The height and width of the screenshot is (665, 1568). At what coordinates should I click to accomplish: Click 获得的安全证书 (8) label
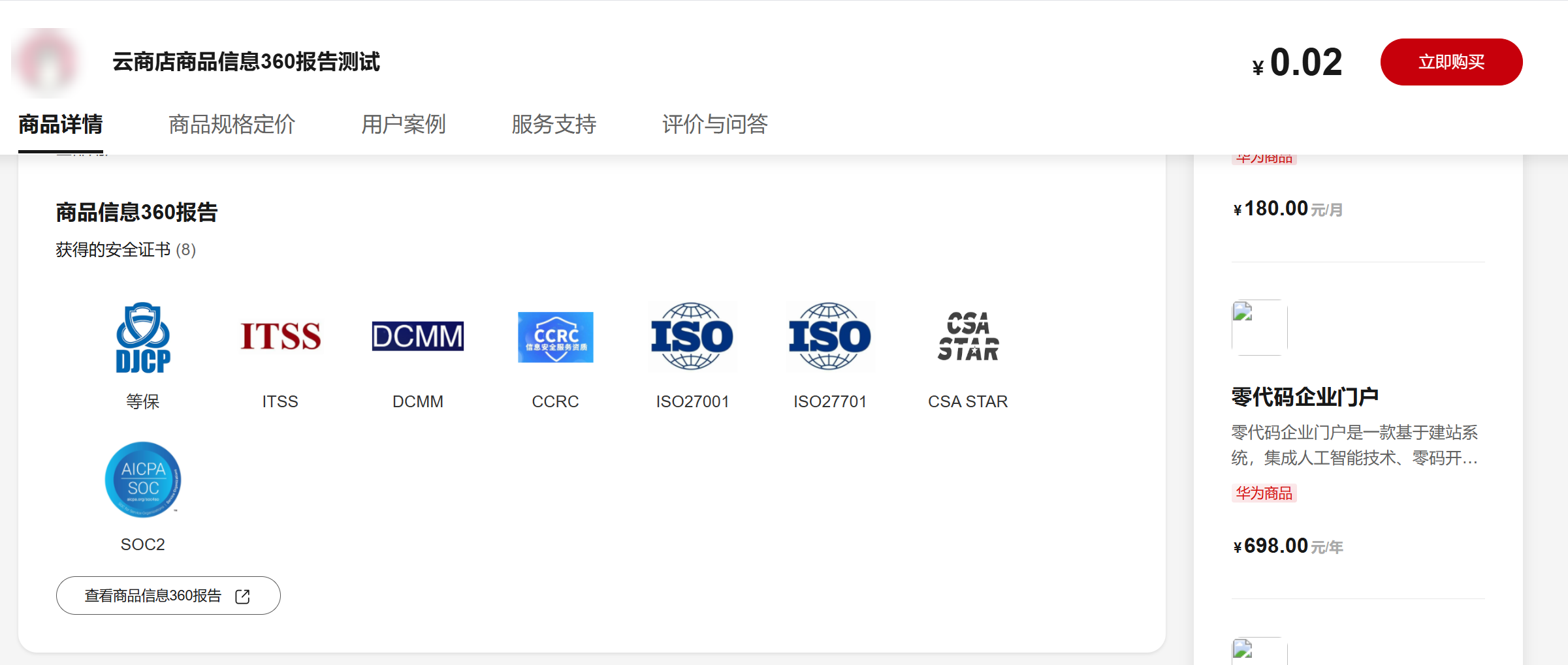[125, 250]
